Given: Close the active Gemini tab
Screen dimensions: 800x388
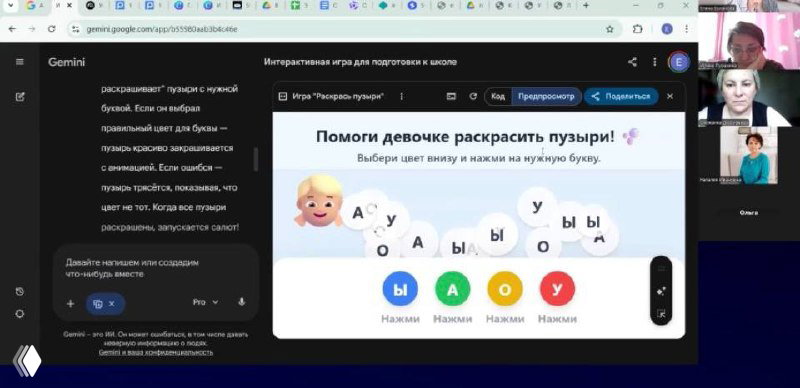Looking at the screenshot, I should point(69,6).
